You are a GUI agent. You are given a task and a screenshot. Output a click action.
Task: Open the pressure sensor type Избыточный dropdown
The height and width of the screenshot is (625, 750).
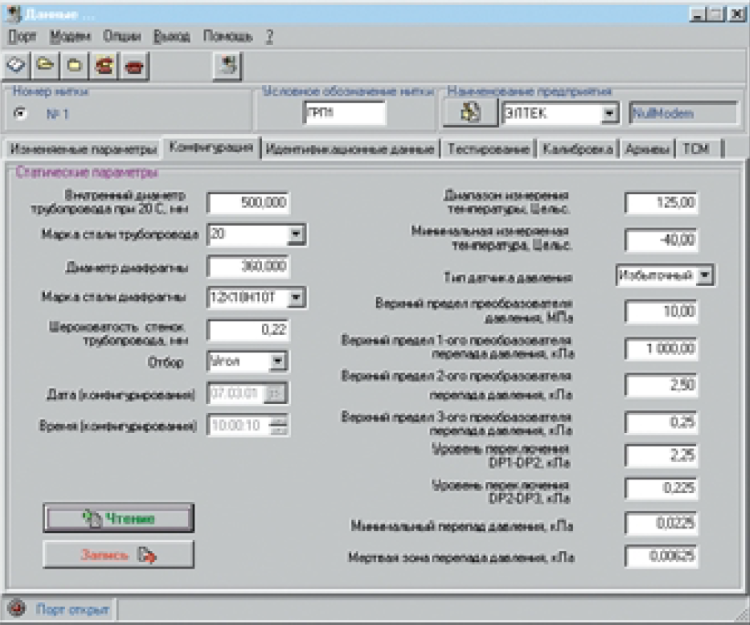click(705, 275)
